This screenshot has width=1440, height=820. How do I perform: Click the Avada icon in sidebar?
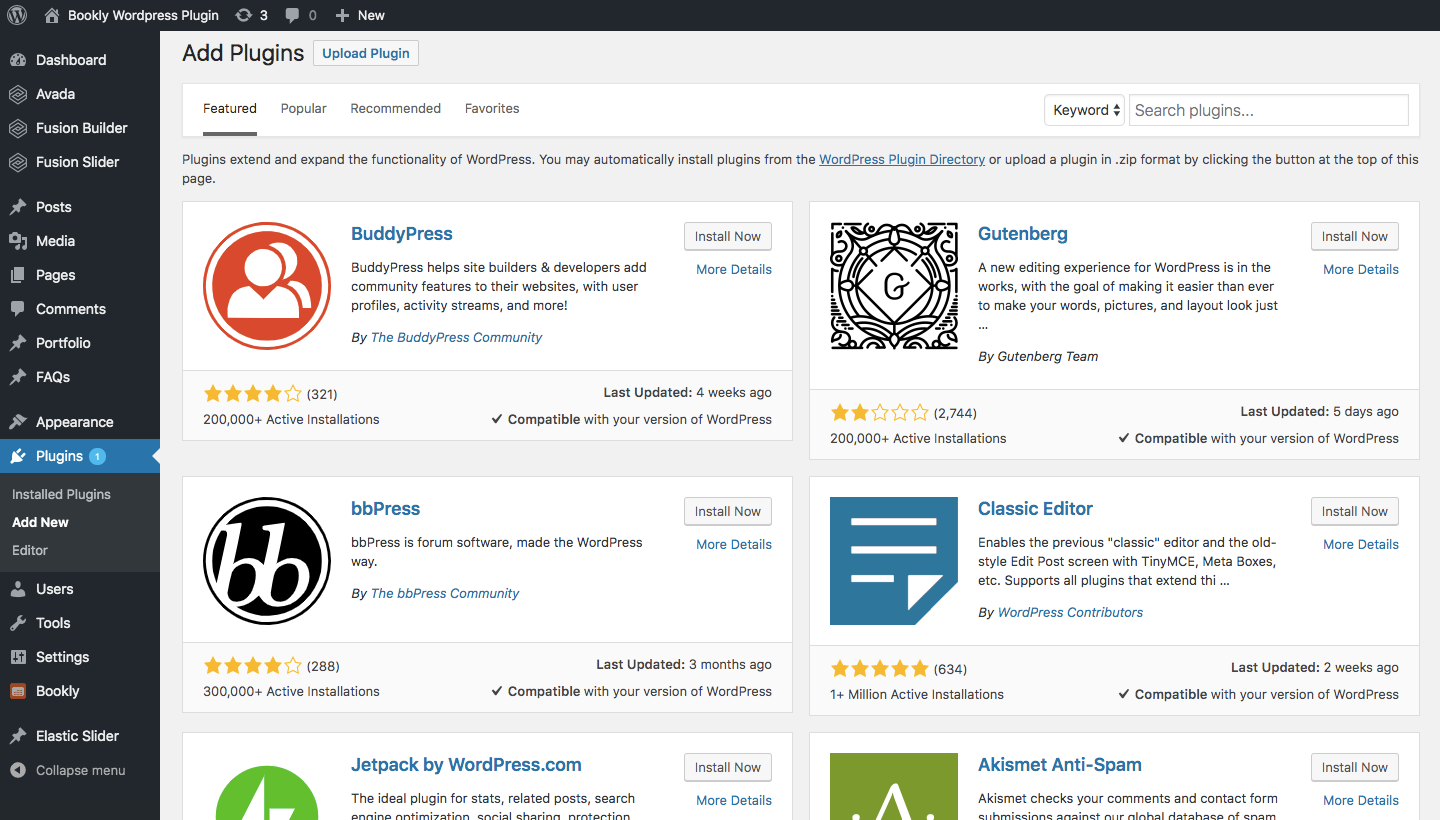coord(18,94)
